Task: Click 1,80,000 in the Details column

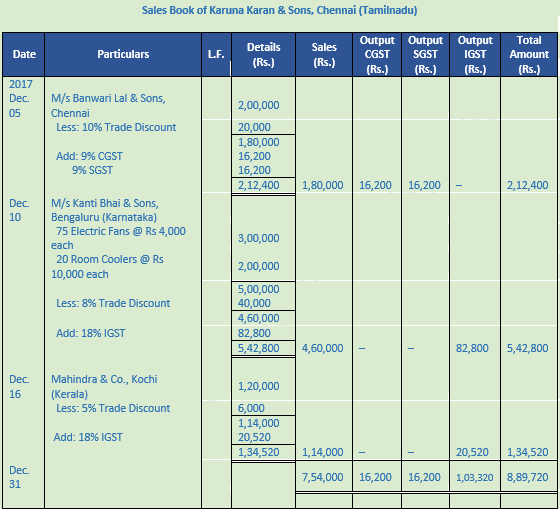Action: point(259,142)
